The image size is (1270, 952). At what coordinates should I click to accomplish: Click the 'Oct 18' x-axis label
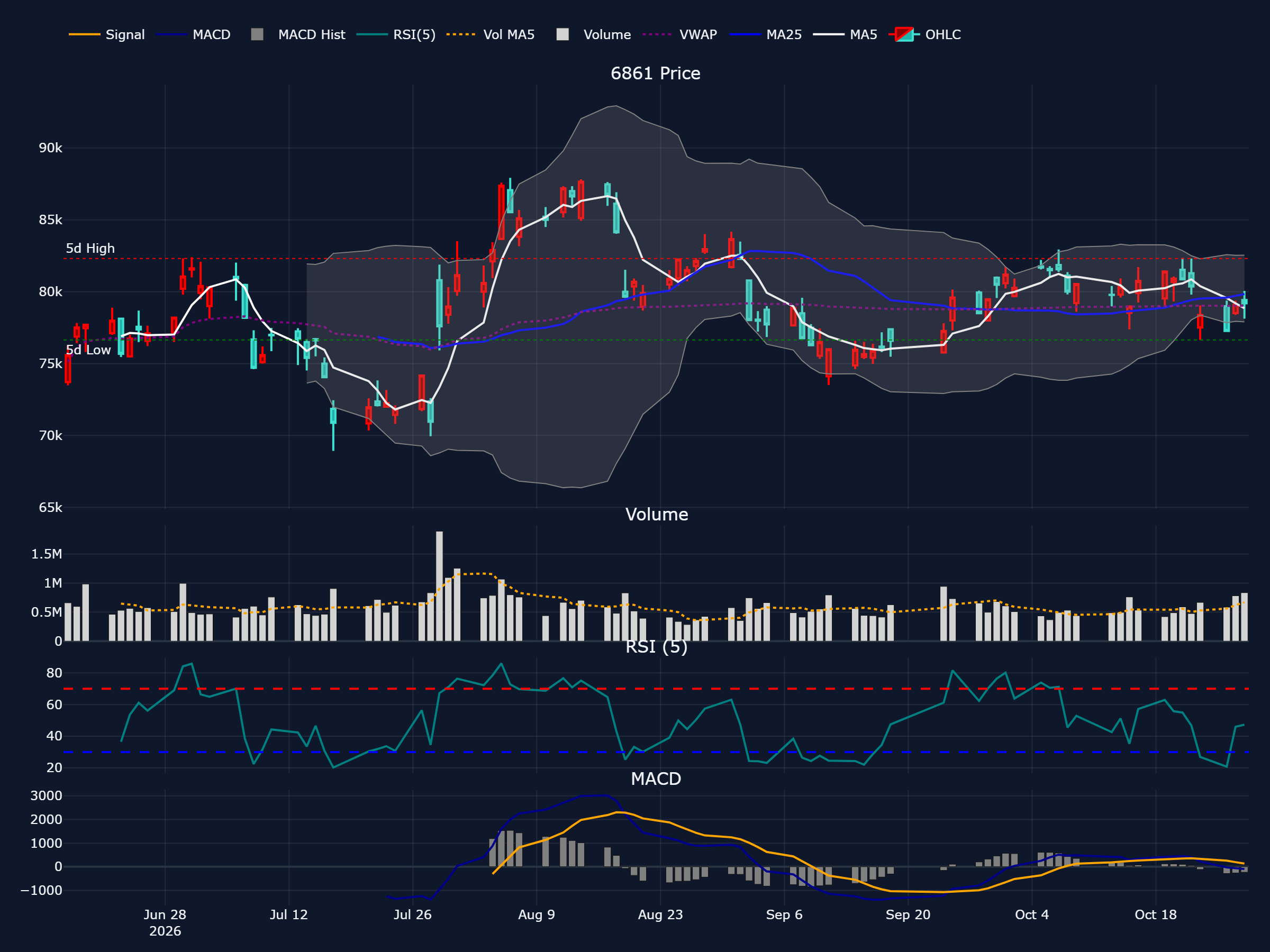coord(1156,914)
